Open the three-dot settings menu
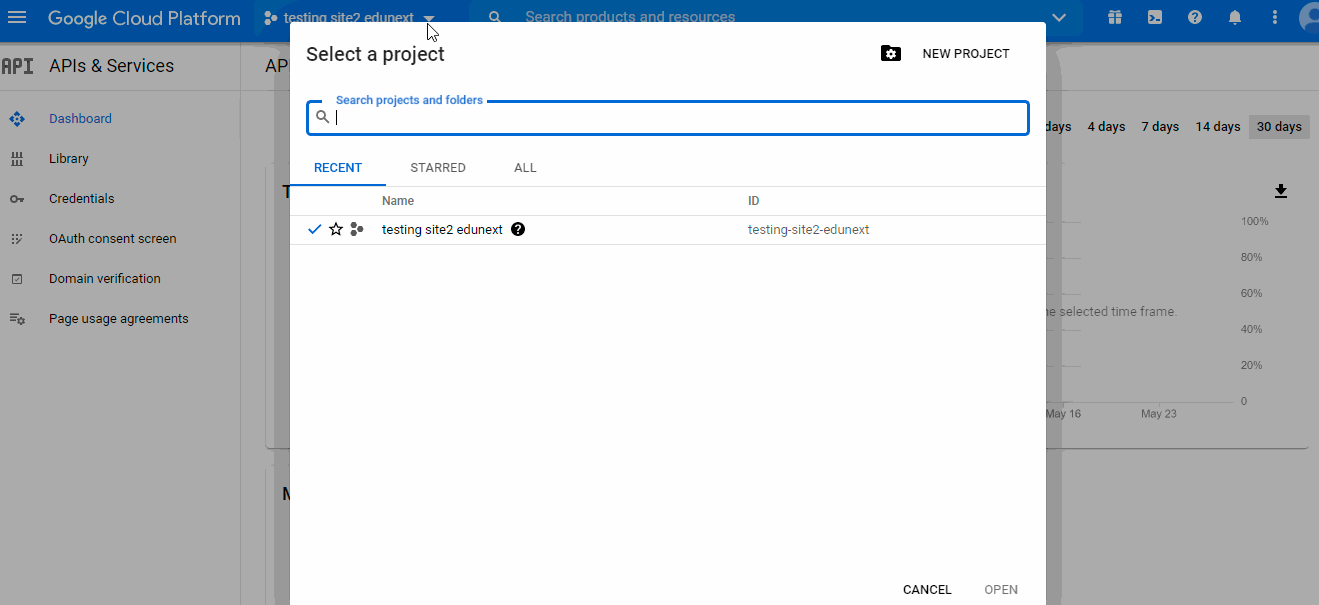The width and height of the screenshot is (1319, 605). (x=1274, y=17)
